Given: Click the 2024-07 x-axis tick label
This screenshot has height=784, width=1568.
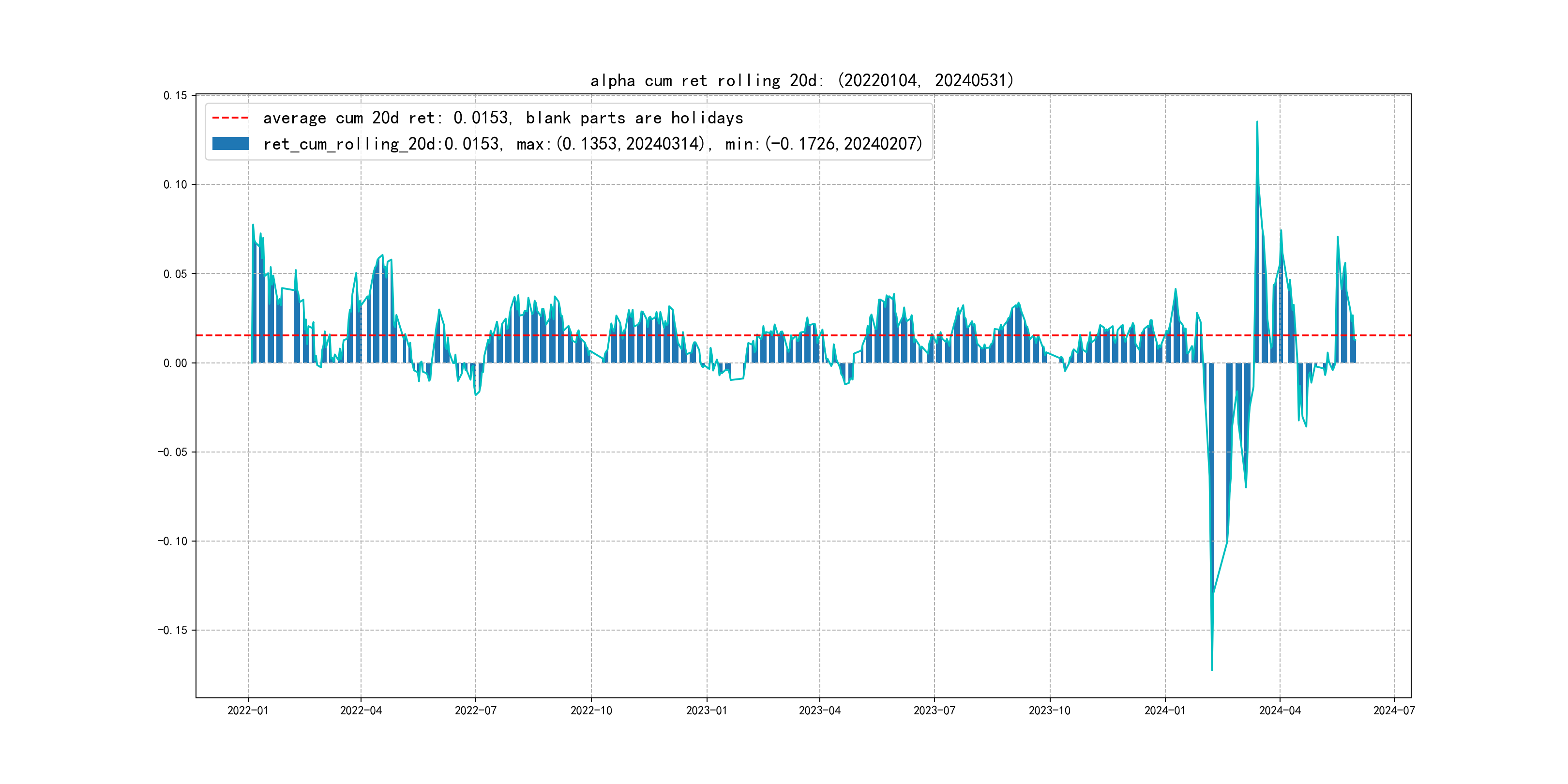Looking at the screenshot, I should pos(1394,710).
